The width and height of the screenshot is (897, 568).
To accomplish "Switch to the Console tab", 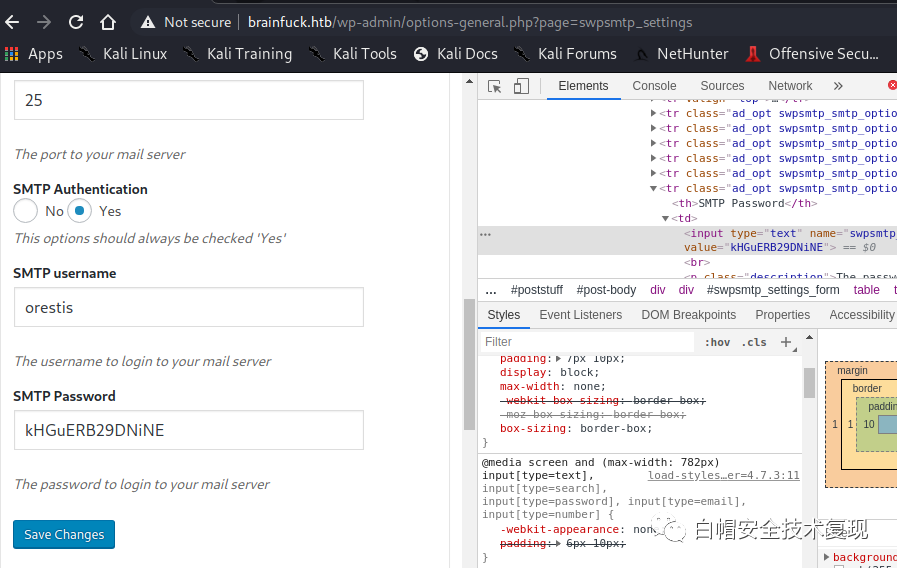I will pyautogui.click(x=654, y=86).
